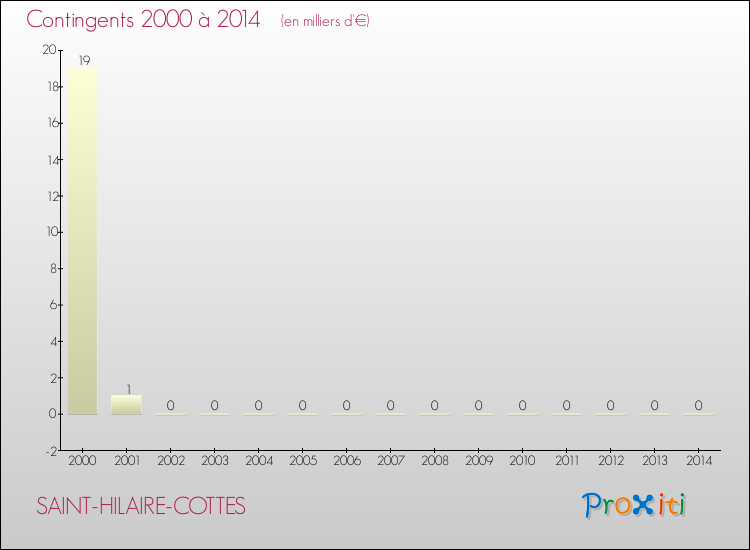Click the y-axis tick label 2

pos(54,378)
